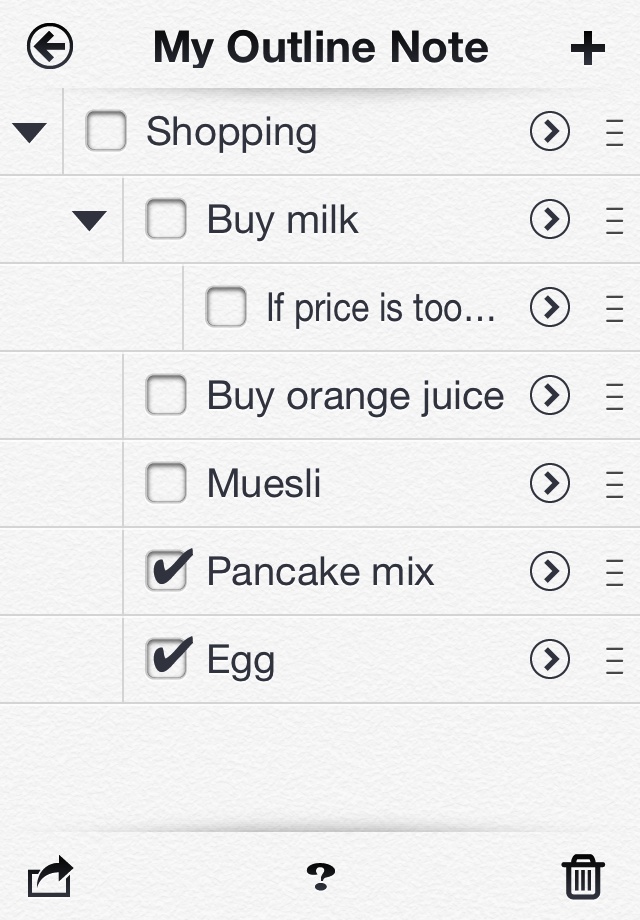Tap the My Outline Note title
Screen dimensions: 640x920
[x=320, y=47]
